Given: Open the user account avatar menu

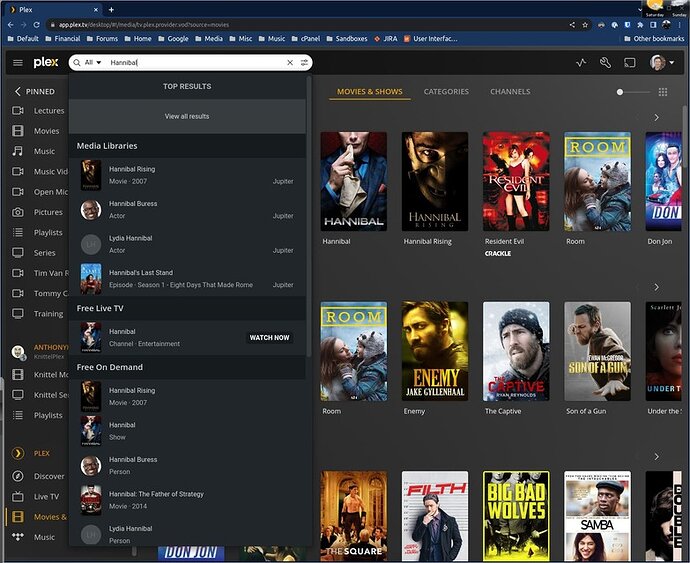Looking at the screenshot, I should tap(662, 63).
